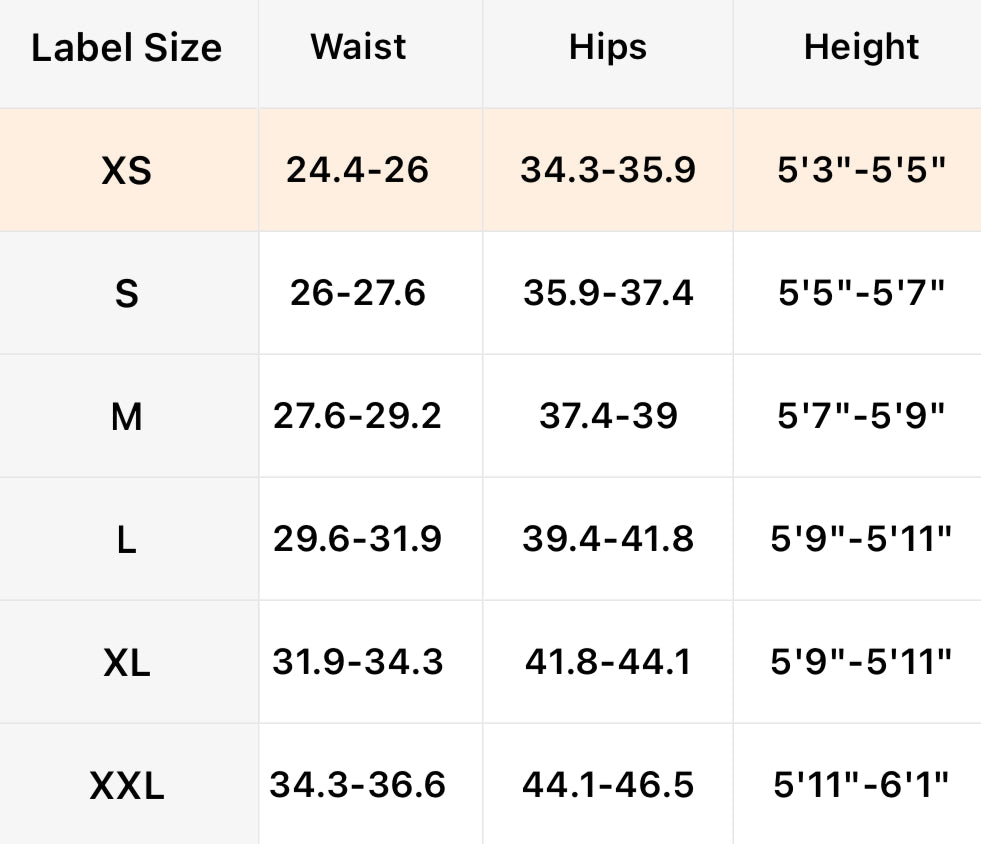Select the XXL height range 5'11"-6'1"
This screenshot has height=844, width=981.
tap(861, 786)
